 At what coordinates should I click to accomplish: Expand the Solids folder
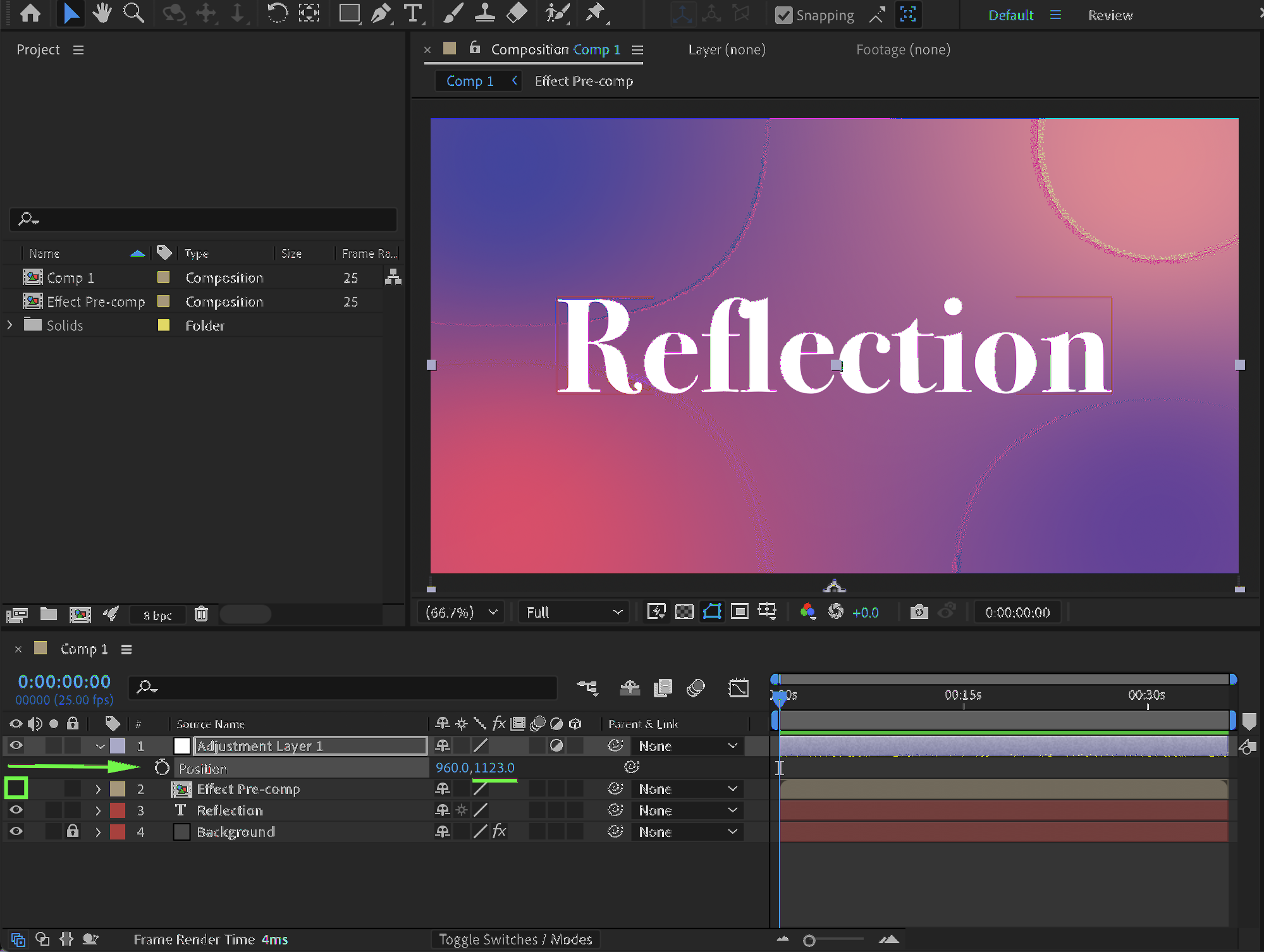point(10,325)
